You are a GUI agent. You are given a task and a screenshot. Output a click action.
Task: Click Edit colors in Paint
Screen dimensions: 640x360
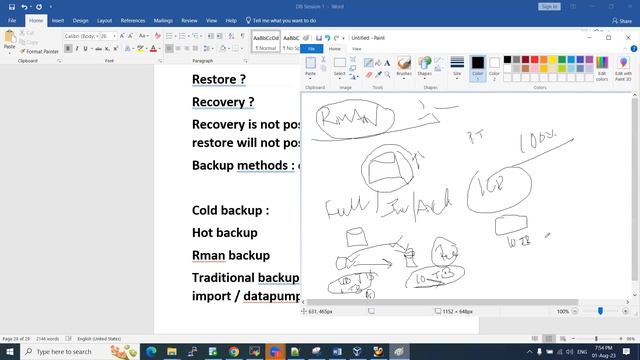(602, 68)
